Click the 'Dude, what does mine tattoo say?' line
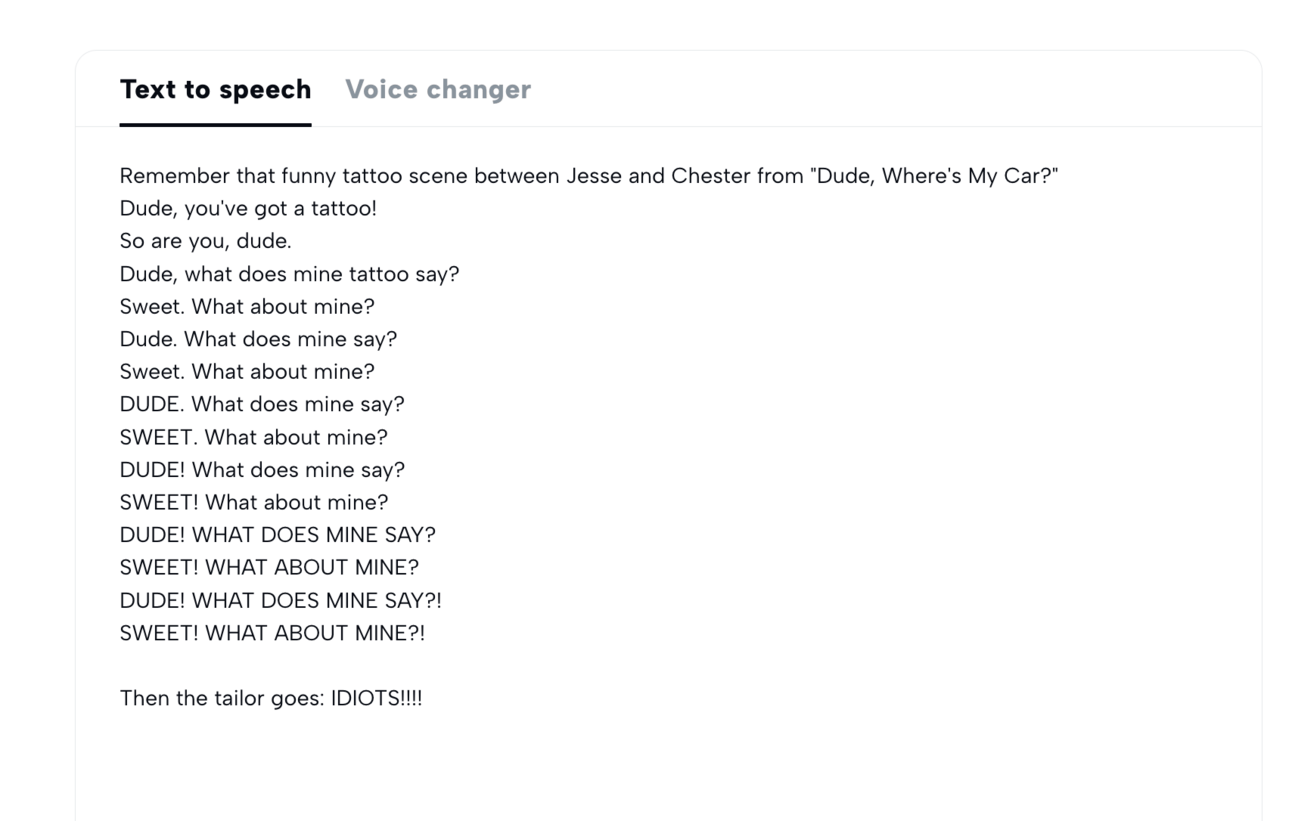 tap(289, 274)
